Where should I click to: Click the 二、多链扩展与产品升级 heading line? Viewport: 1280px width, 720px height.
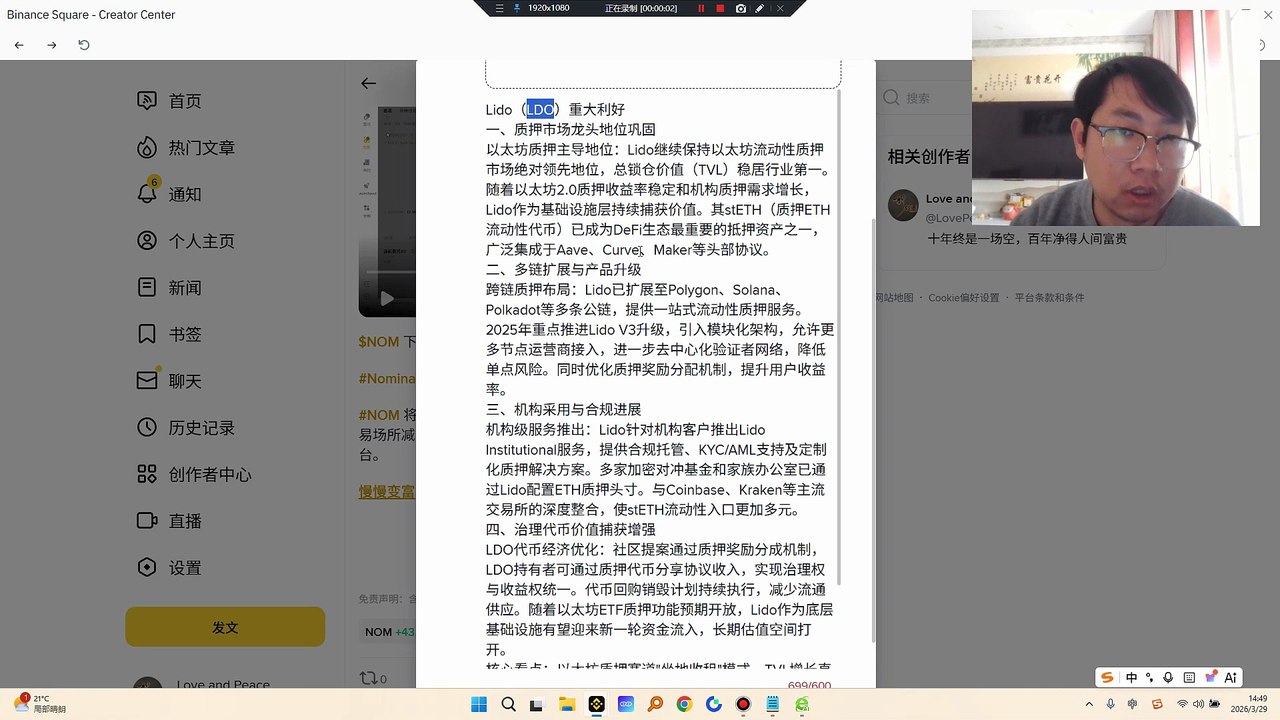point(563,270)
